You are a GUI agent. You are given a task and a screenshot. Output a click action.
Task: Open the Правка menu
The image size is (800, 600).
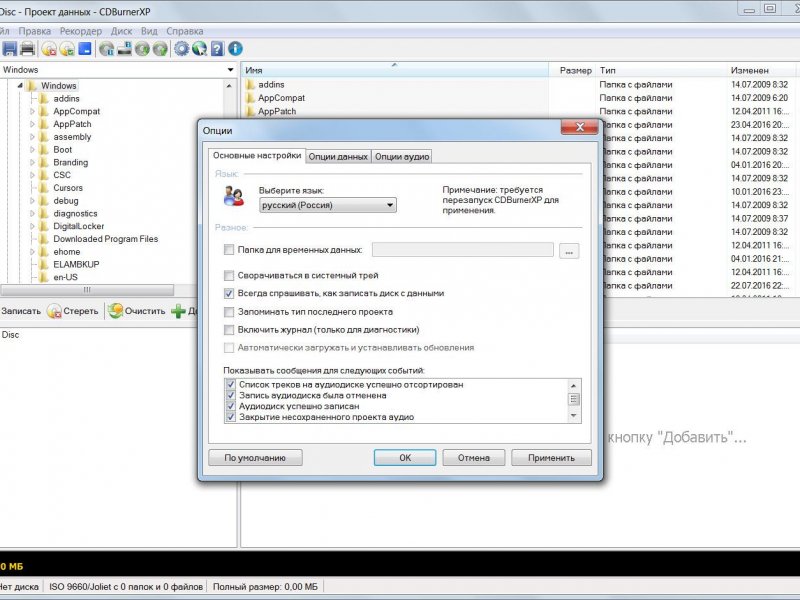click(35, 31)
